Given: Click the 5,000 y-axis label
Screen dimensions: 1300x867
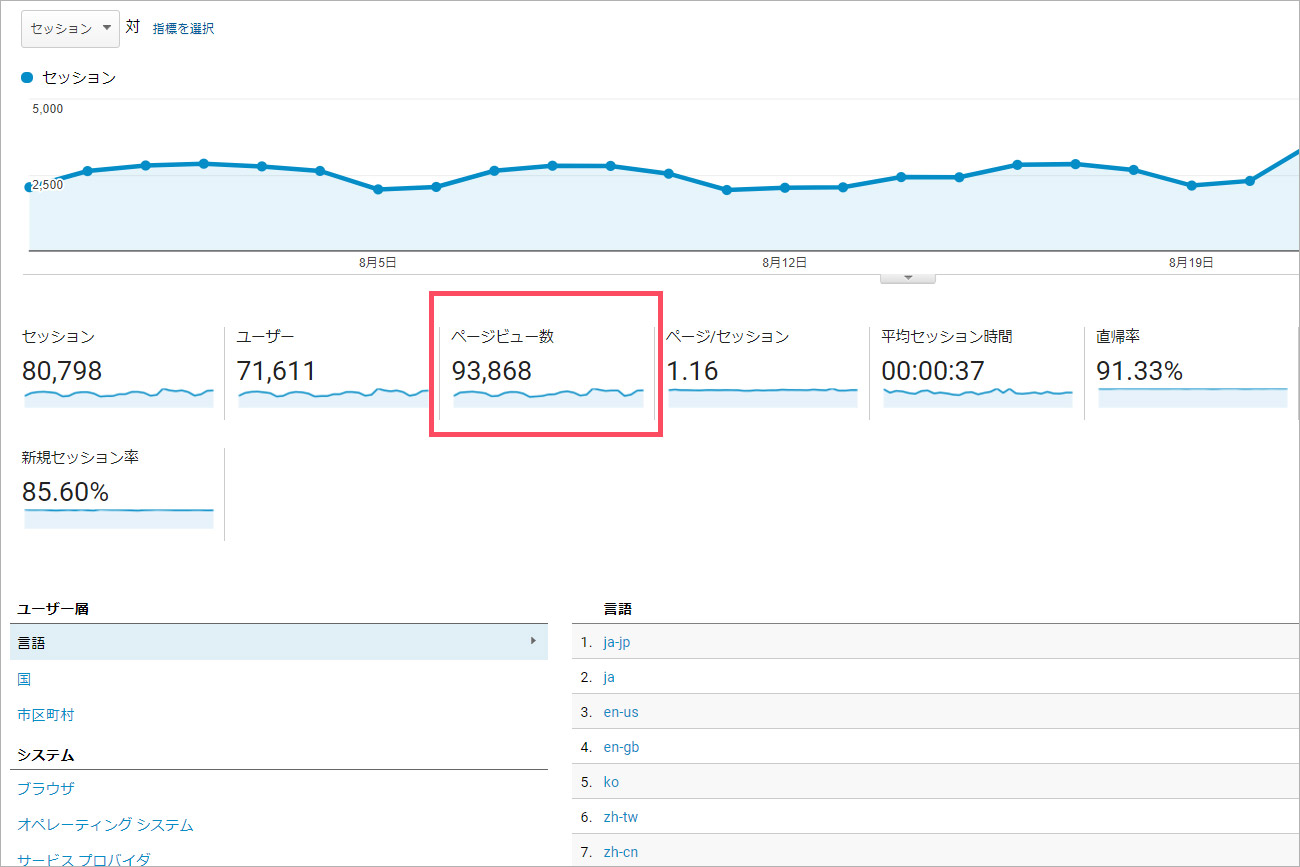Looking at the screenshot, I should tap(48, 109).
